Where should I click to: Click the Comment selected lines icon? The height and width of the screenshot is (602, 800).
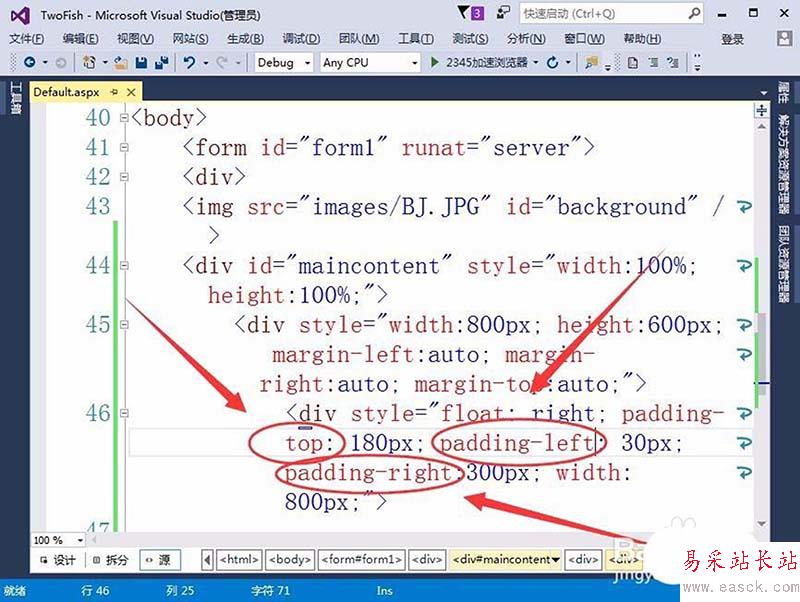[653, 63]
